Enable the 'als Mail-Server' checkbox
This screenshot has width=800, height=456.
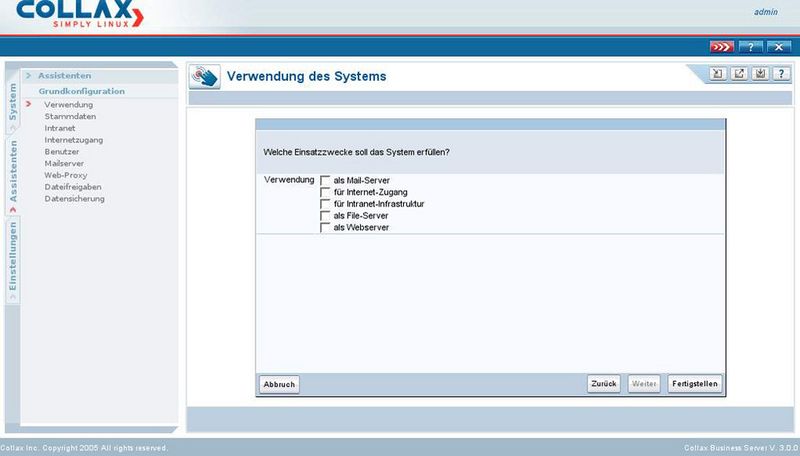[x=325, y=181]
